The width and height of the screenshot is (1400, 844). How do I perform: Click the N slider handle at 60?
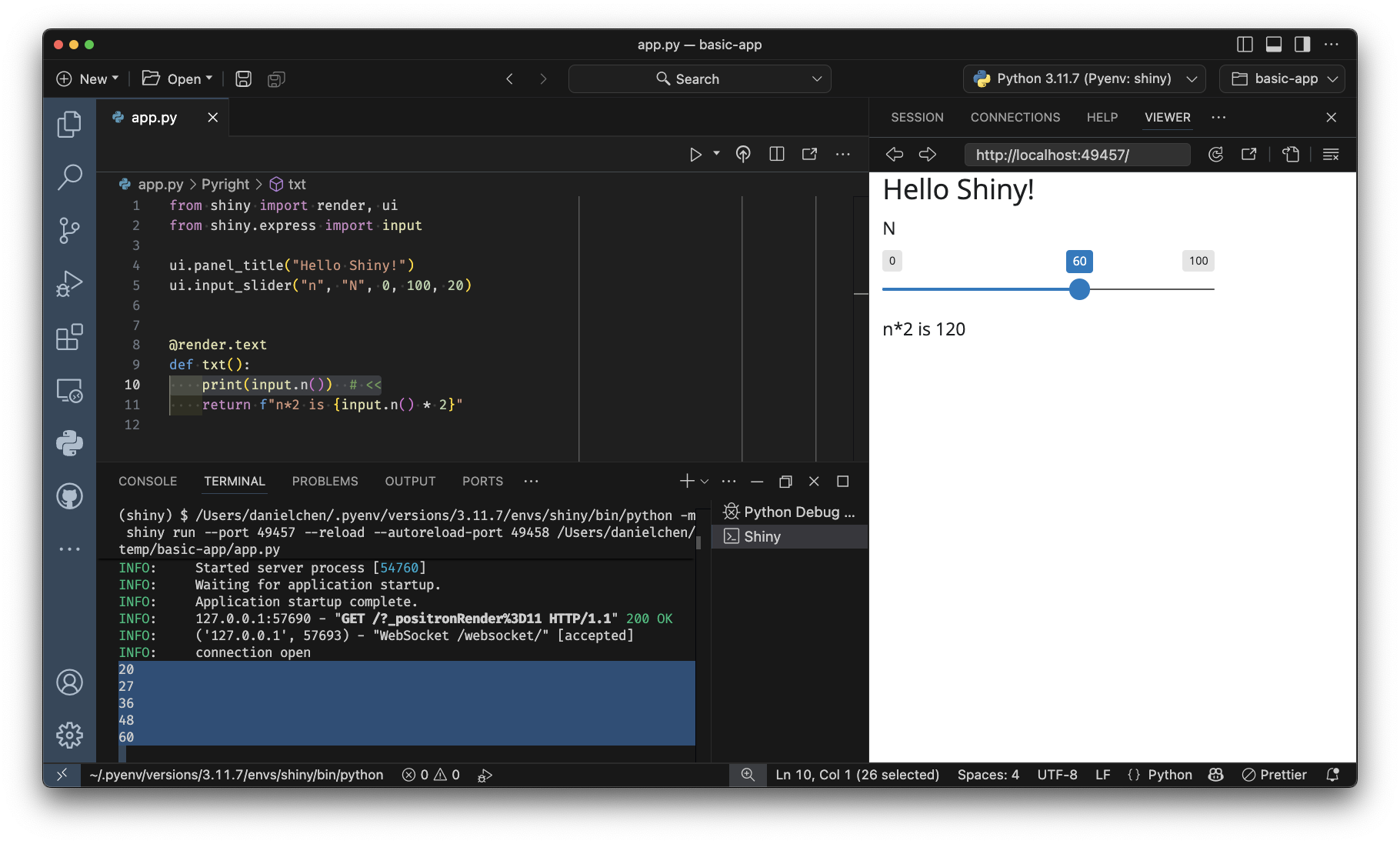tap(1079, 289)
